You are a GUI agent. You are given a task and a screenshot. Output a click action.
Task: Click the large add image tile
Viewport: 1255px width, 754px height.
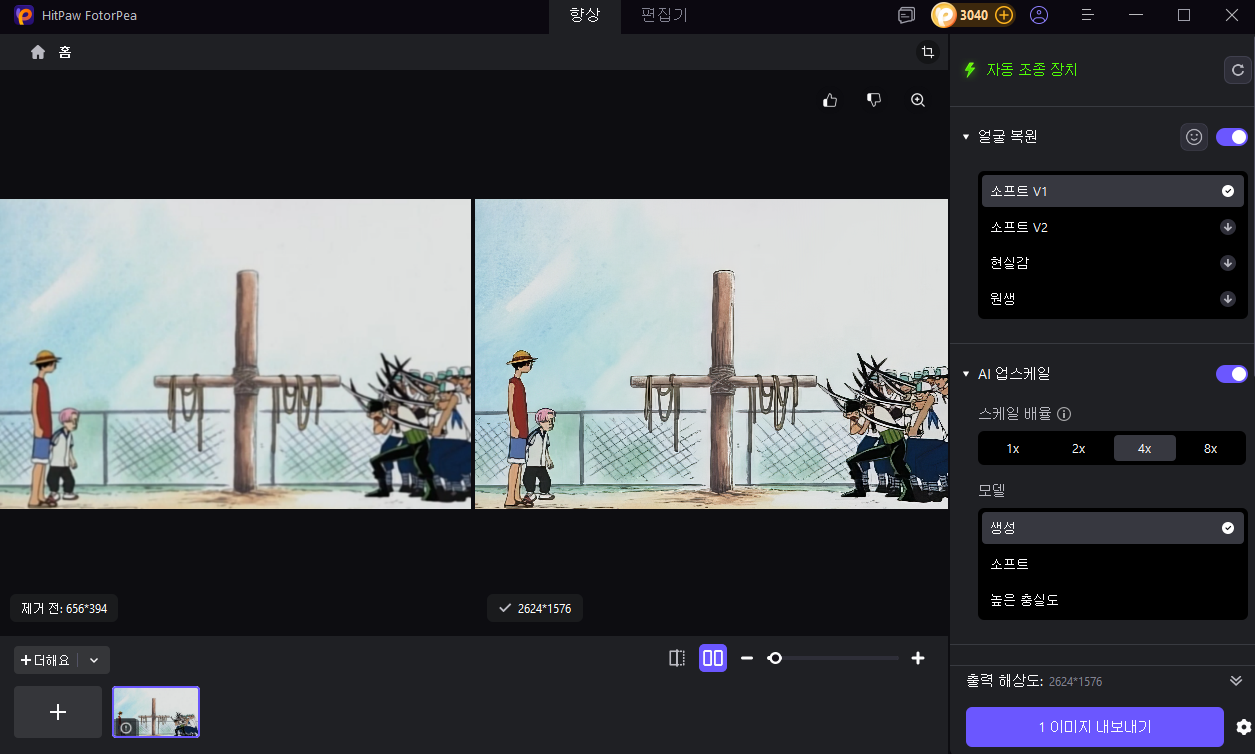[58, 712]
